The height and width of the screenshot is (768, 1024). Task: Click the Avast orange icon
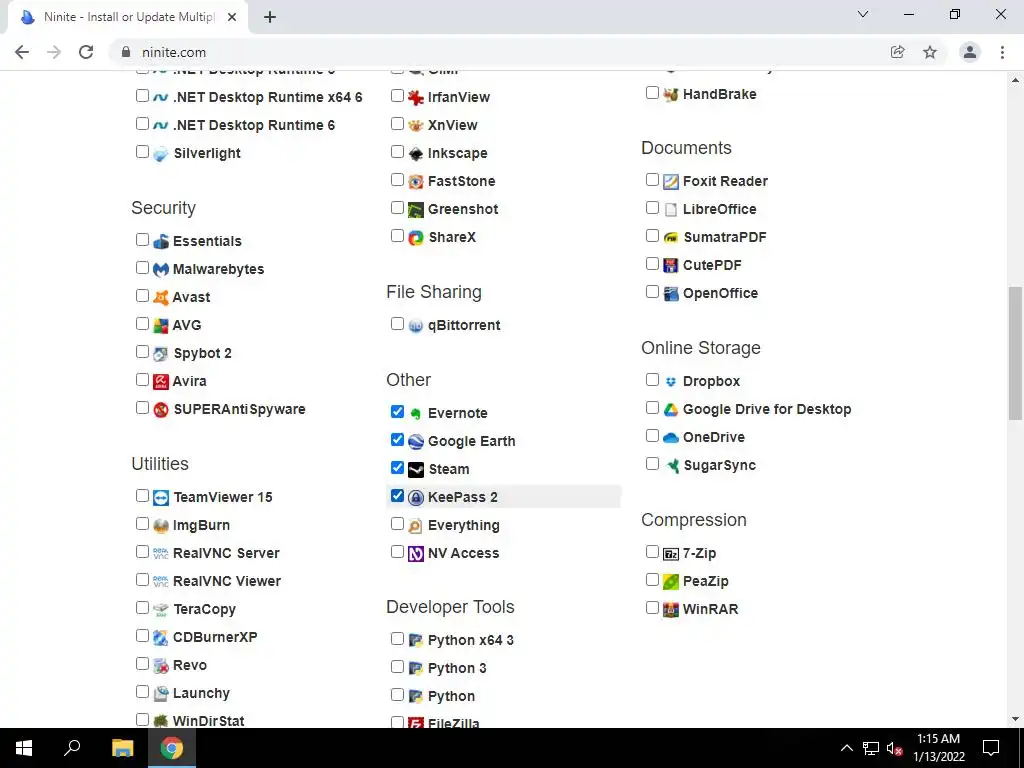[161, 297]
